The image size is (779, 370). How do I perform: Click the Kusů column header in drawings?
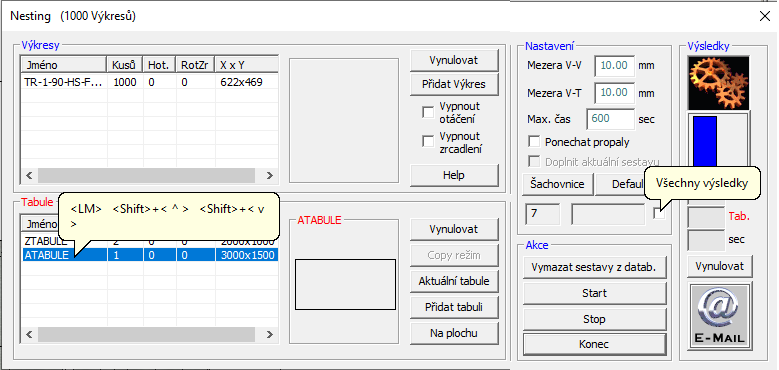pyautogui.click(x=125, y=65)
